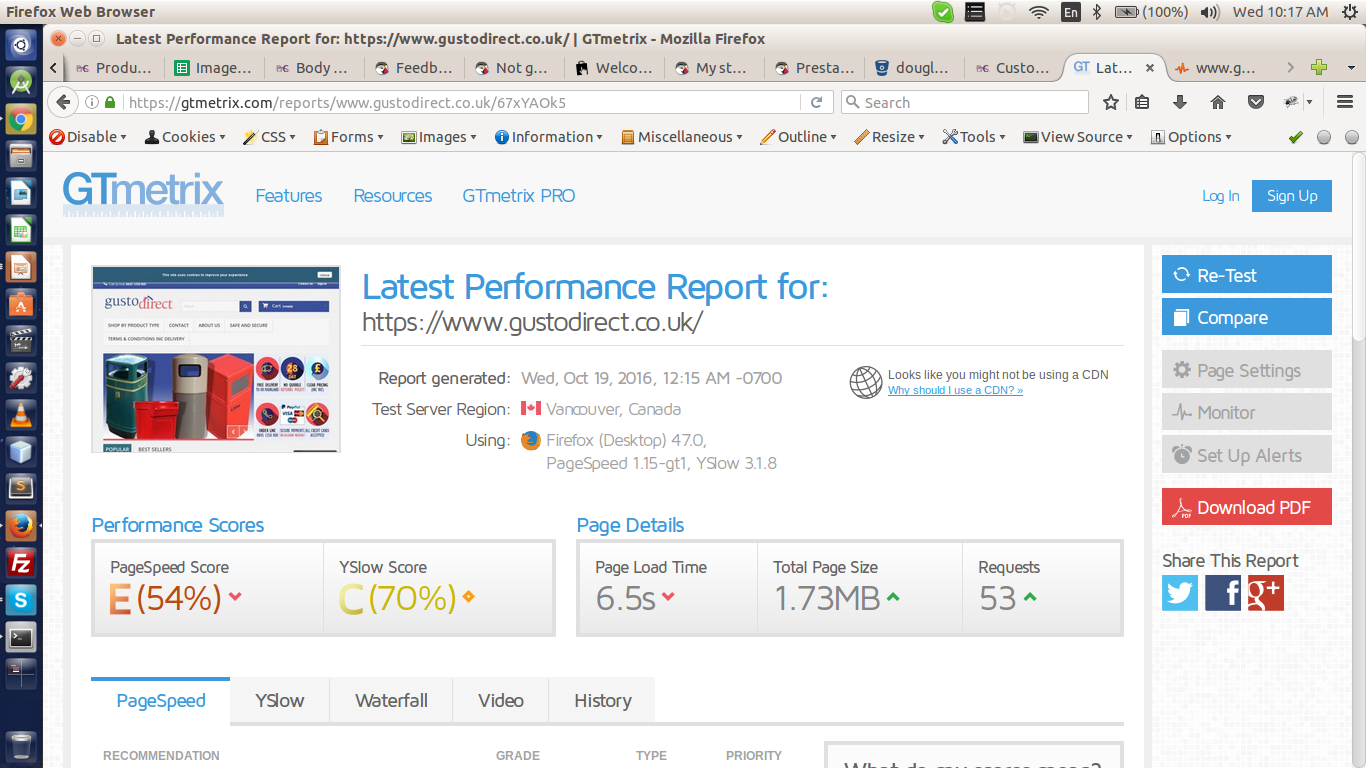Expand the Tools dropdown menu

click(974, 137)
